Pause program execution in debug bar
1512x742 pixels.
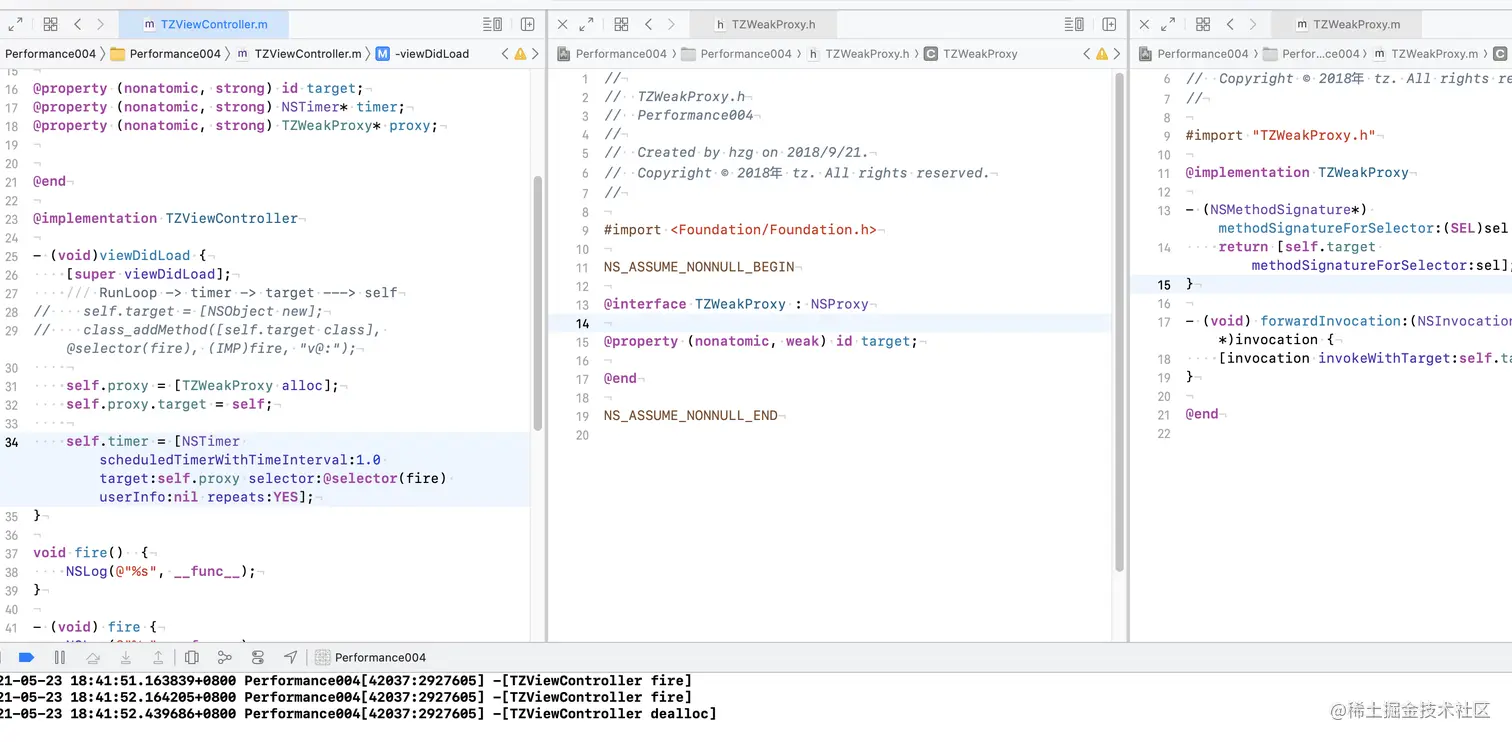(x=60, y=657)
